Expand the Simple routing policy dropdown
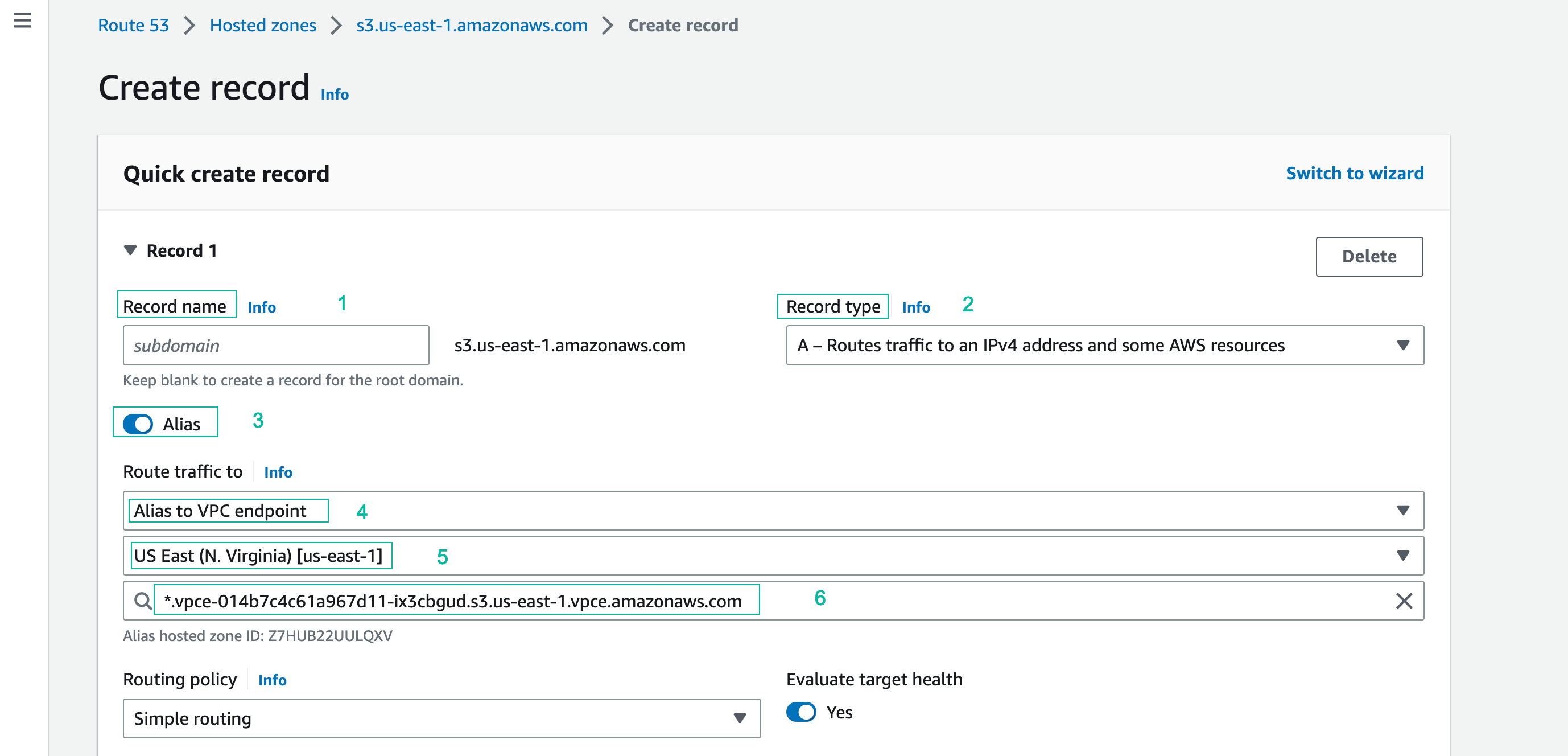The image size is (1568, 756). click(x=441, y=718)
